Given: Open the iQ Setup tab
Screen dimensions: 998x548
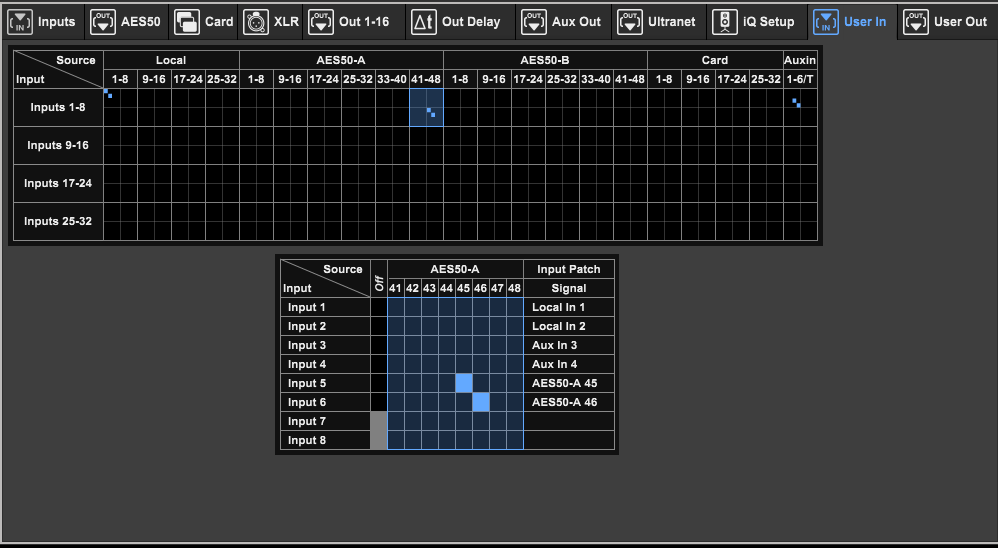Looking at the screenshot, I should [757, 22].
